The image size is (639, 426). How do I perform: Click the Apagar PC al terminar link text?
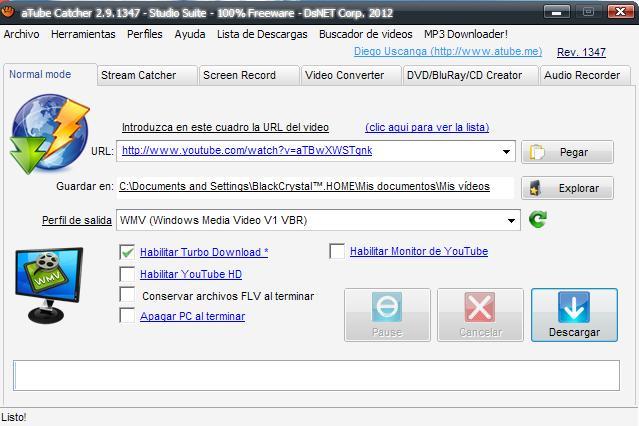[192, 316]
